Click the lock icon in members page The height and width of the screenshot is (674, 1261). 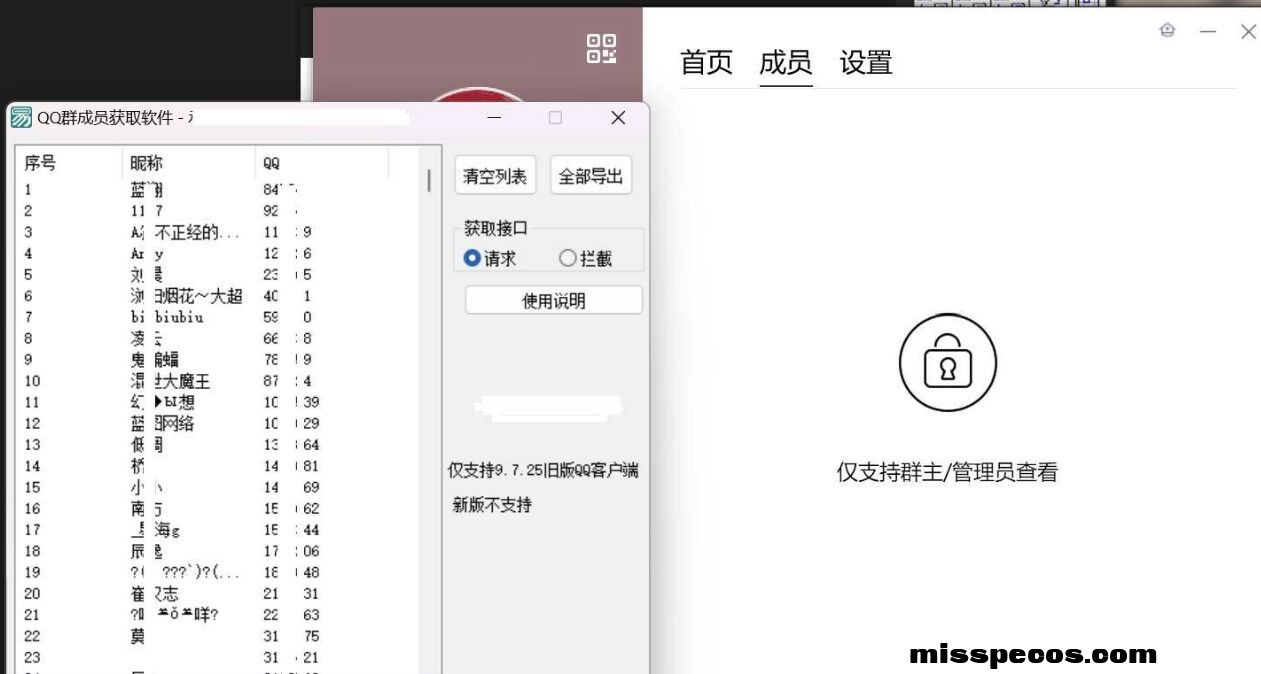click(947, 362)
